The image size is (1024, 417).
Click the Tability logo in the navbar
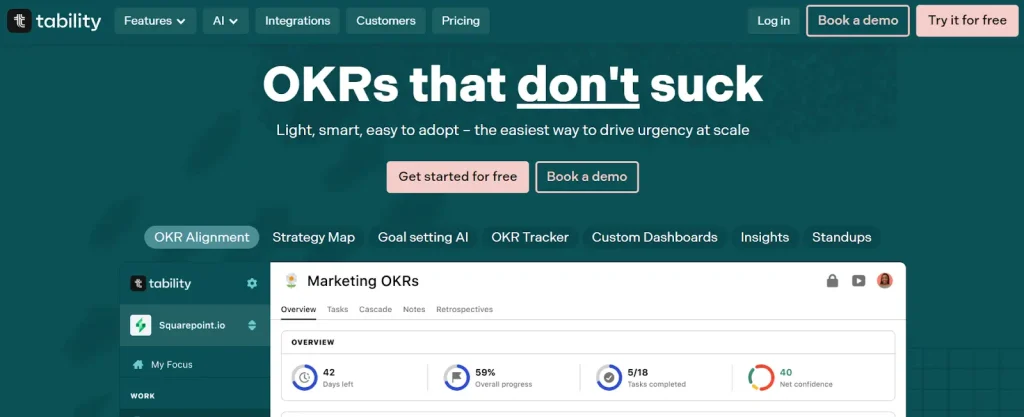[55, 21]
